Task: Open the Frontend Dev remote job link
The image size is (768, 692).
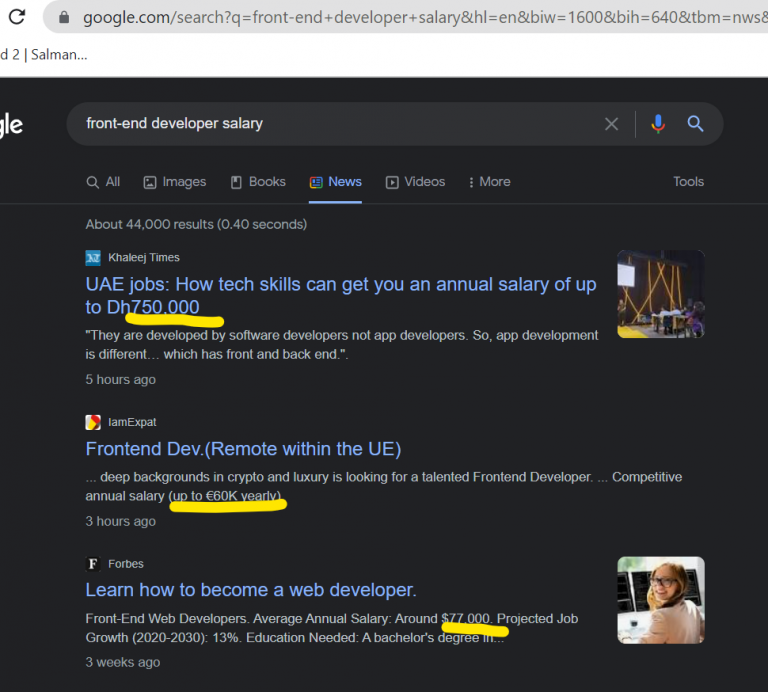Action: pyautogui.click(x=243, y=449)
